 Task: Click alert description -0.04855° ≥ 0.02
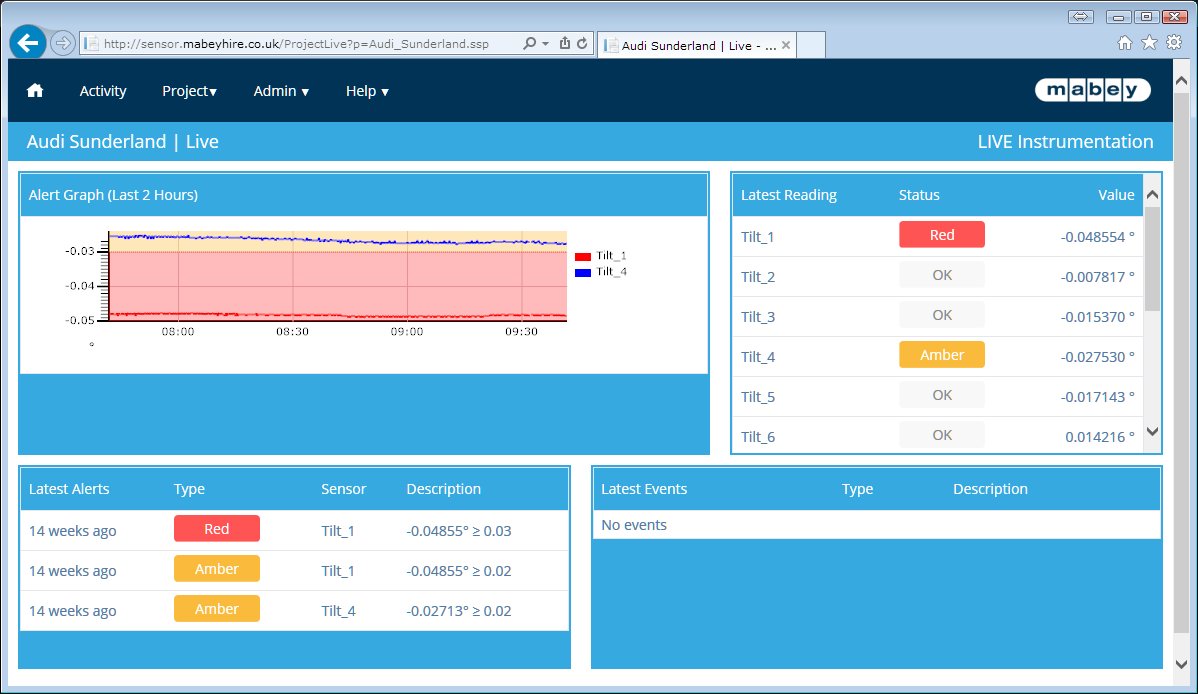(x=458, y=571)
